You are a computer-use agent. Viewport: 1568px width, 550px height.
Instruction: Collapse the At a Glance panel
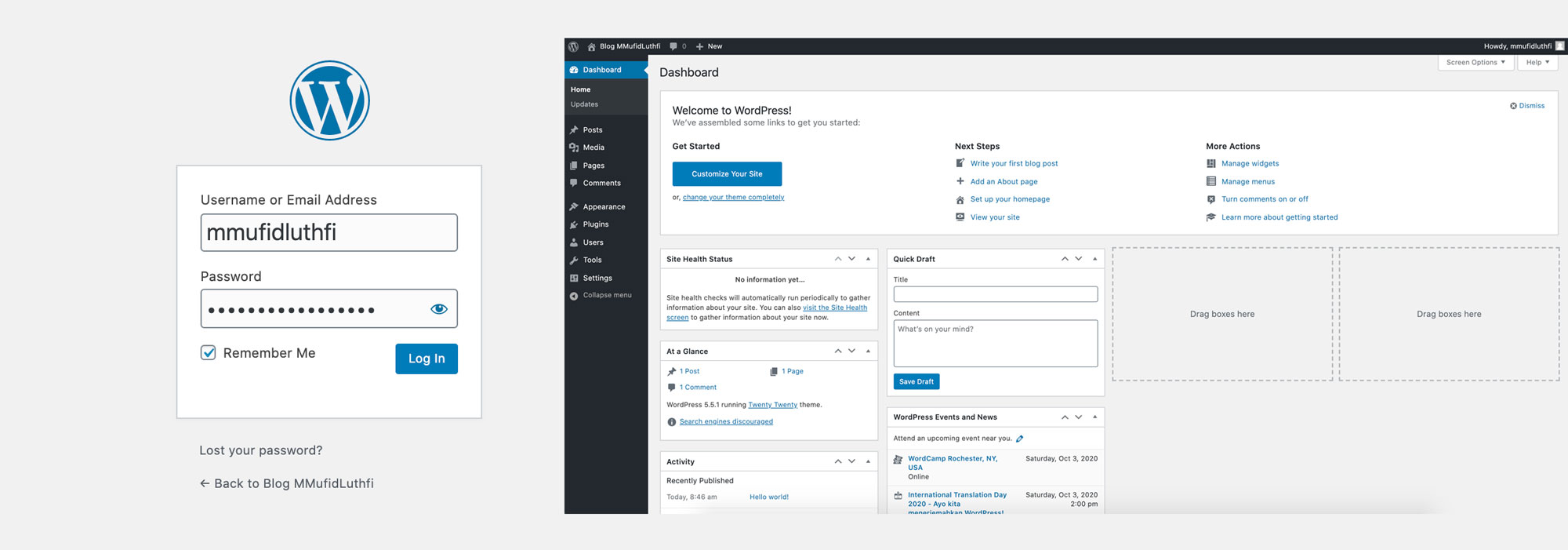pos(868,351)
